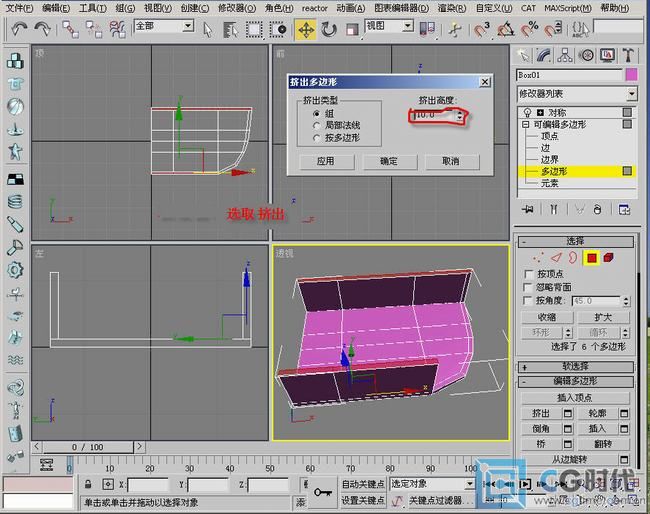Expand the 对称 modifier node
650x514 pixels.
(x=540, y=112)
